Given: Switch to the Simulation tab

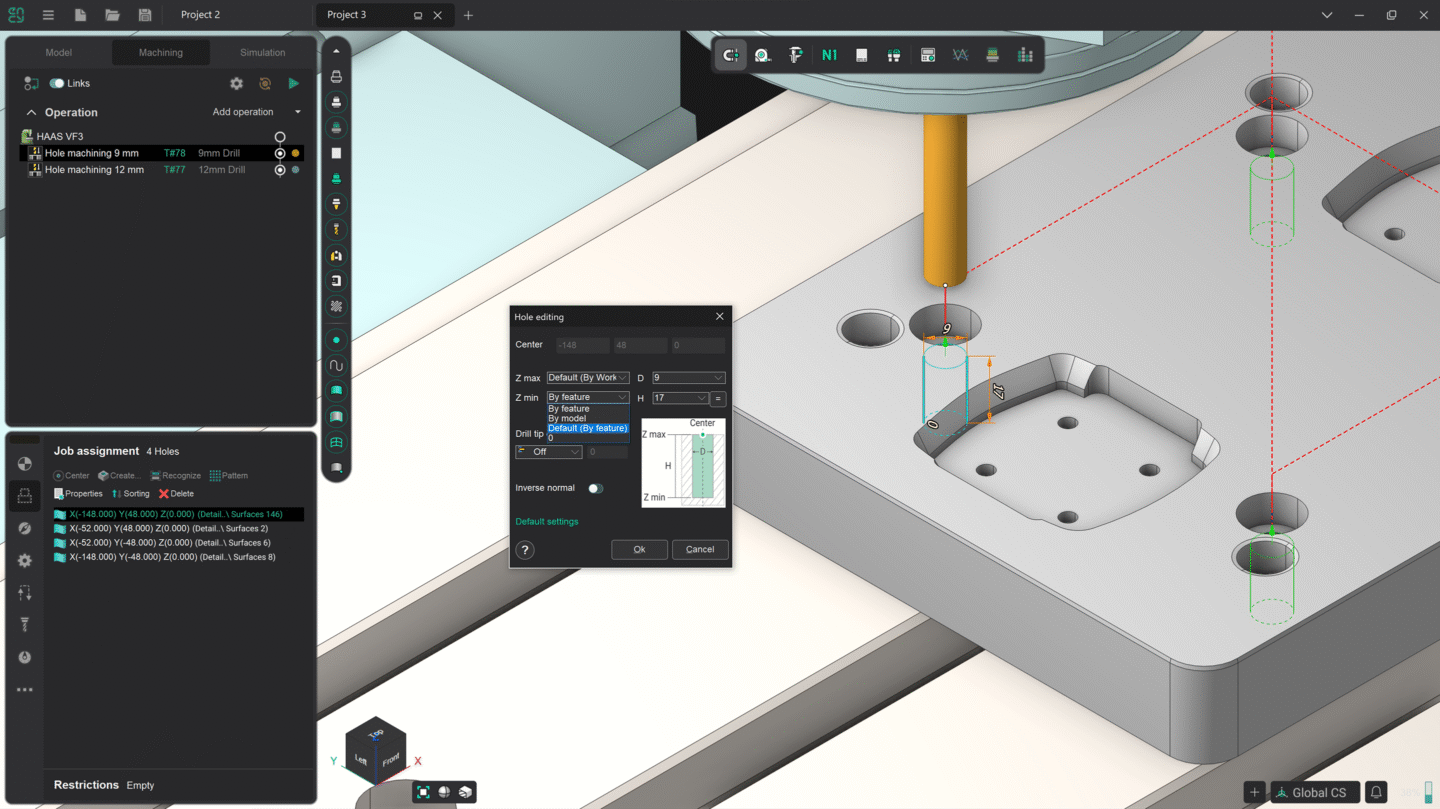Looking at the screenshot, I should (262, 52).
